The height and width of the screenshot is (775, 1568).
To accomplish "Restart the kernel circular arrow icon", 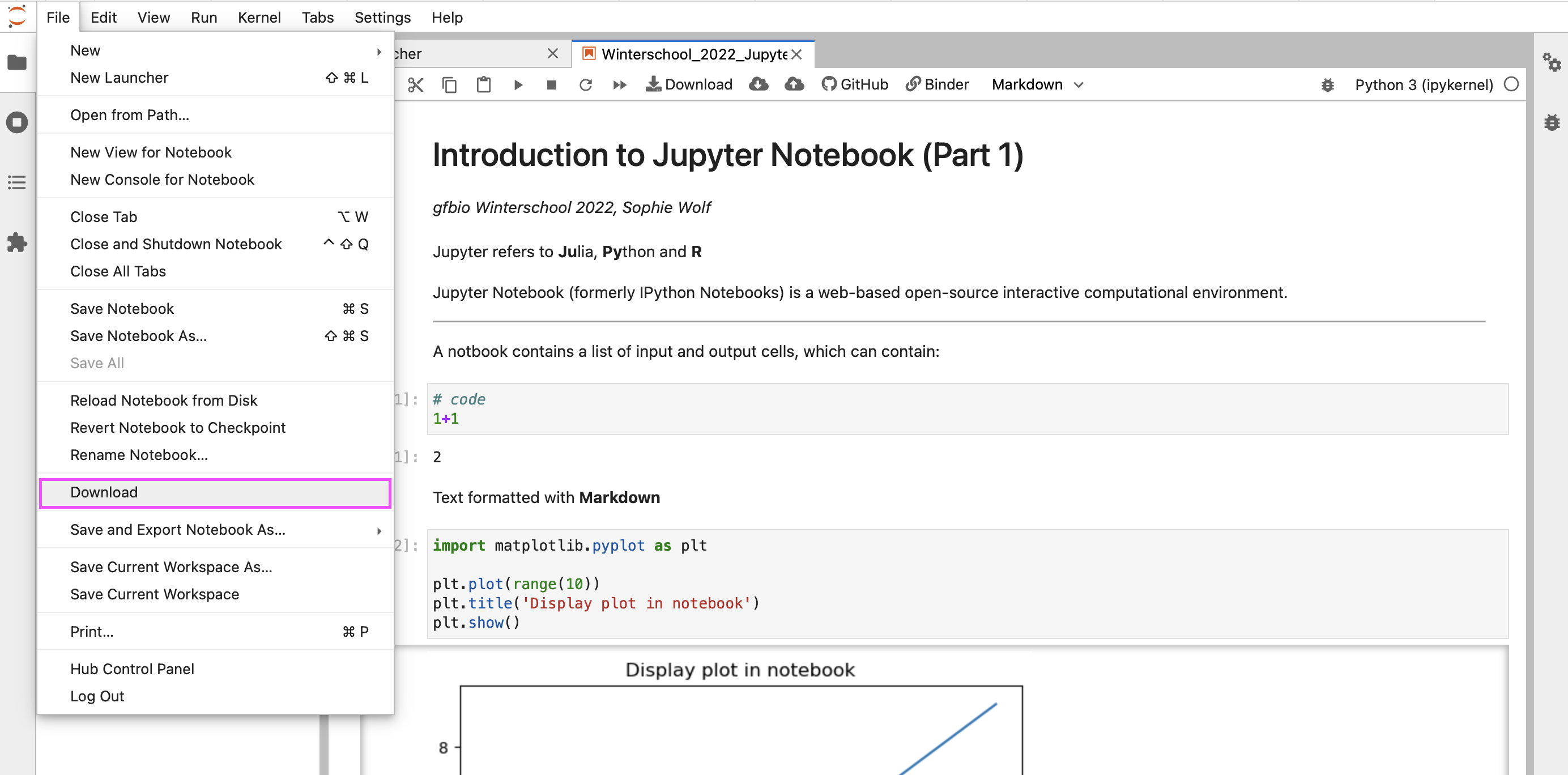I will pyautogui.click(x=586, y=84).
